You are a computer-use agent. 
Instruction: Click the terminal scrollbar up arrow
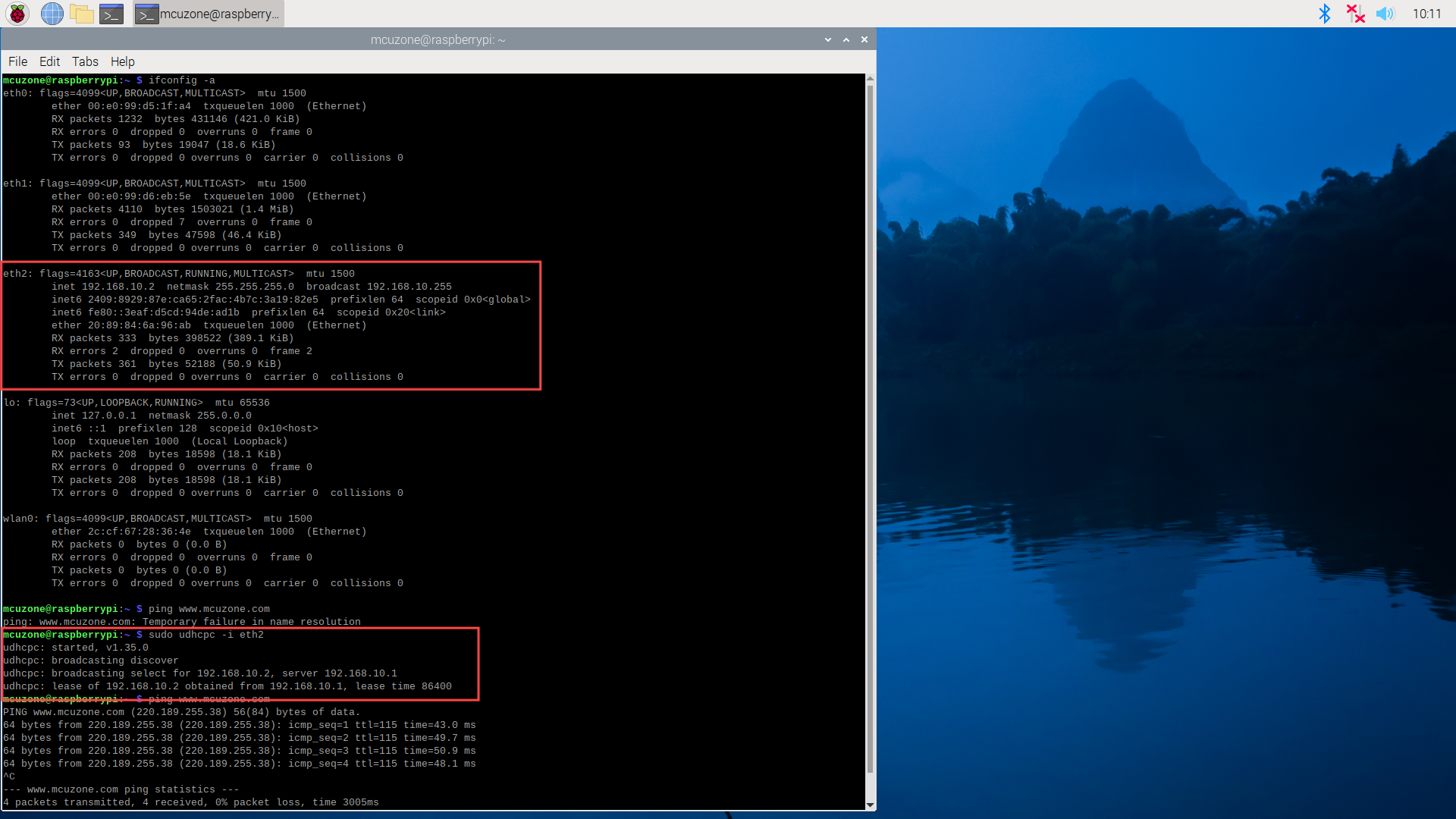870,79
